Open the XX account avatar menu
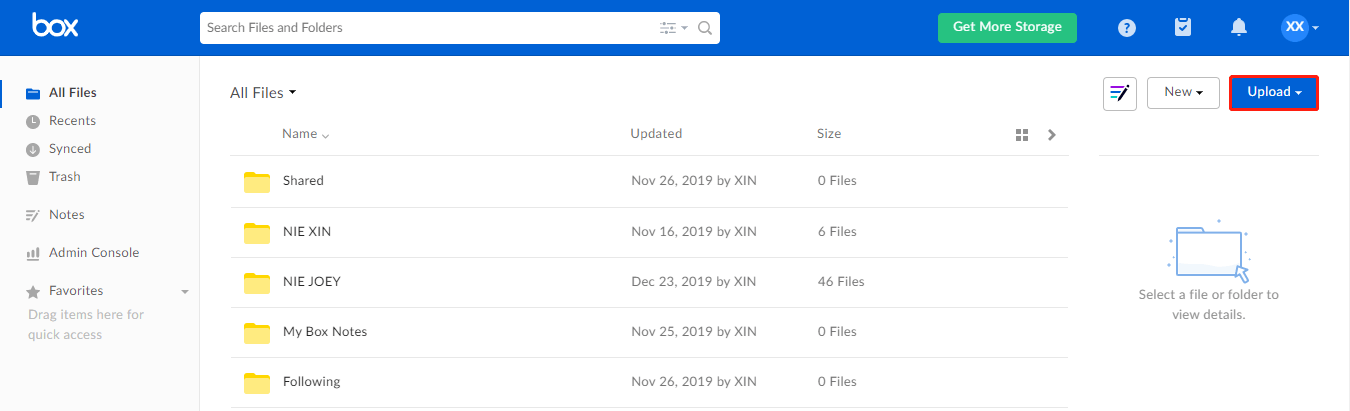 pos(1300,27)
